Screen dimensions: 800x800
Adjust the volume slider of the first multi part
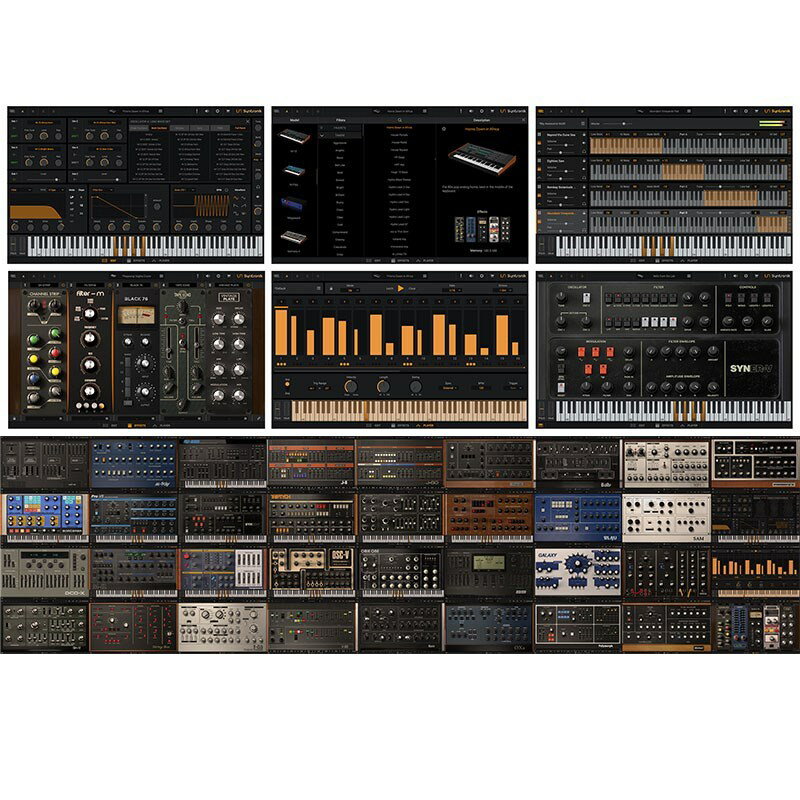[565, 147]
